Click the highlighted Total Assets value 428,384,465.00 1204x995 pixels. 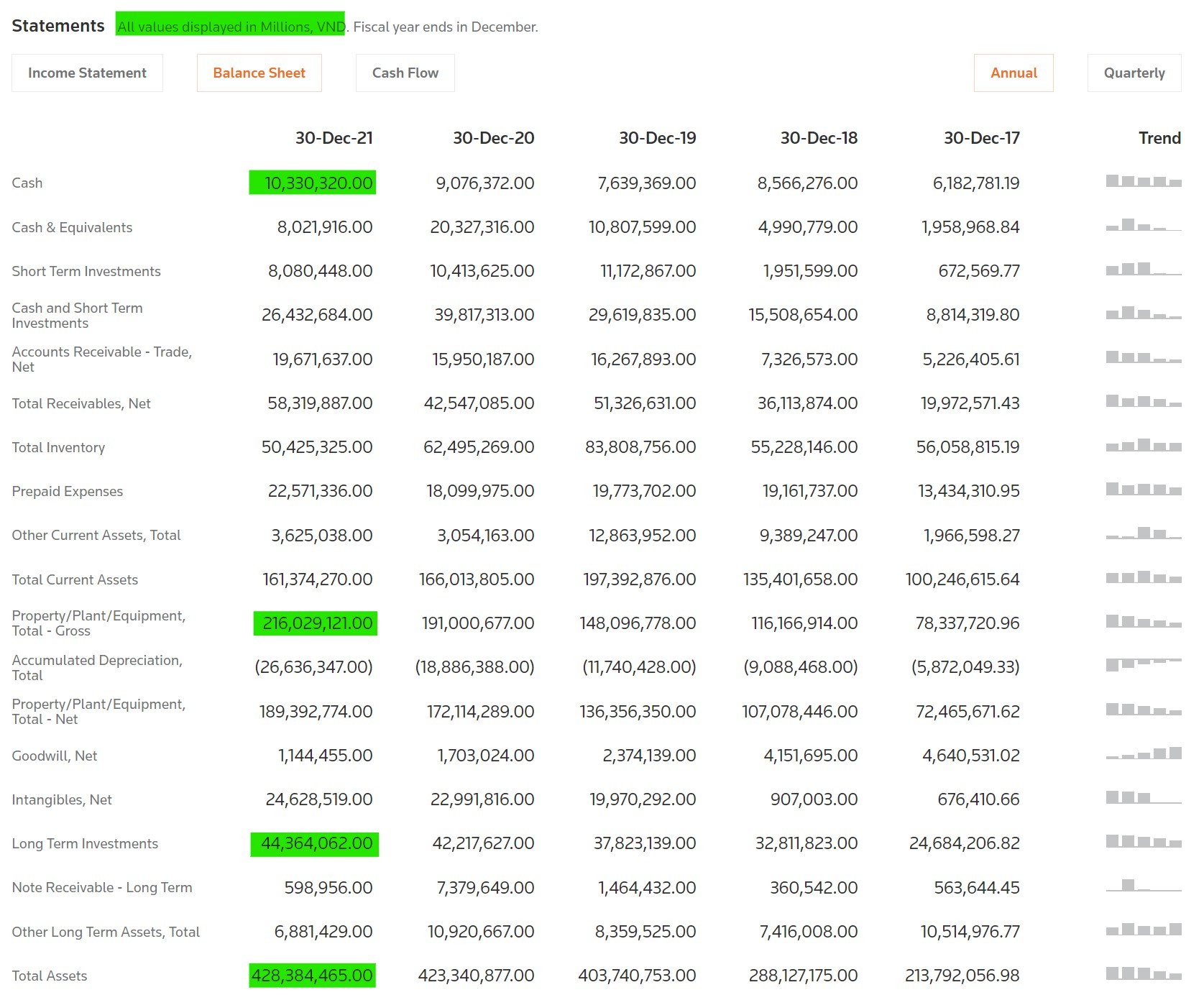tap(313, 976)
